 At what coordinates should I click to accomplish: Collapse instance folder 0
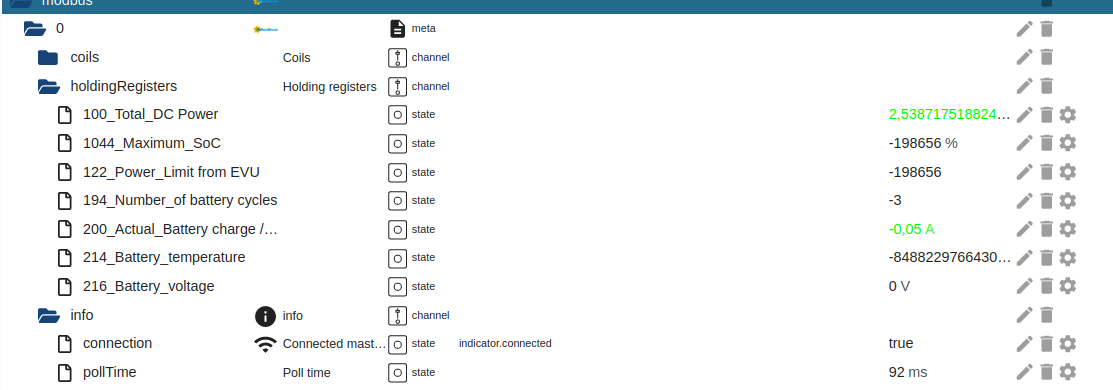35,28
